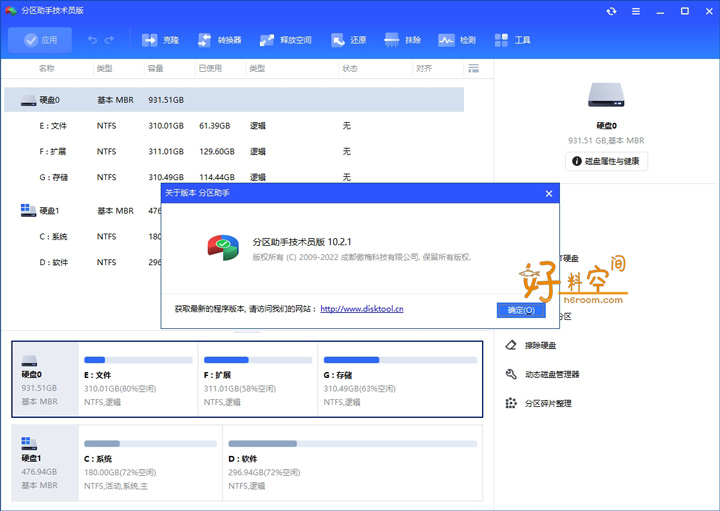Select the G: 存储 block in disk map
Viewport: 720px width, 511px height.
tap(400, 379)
